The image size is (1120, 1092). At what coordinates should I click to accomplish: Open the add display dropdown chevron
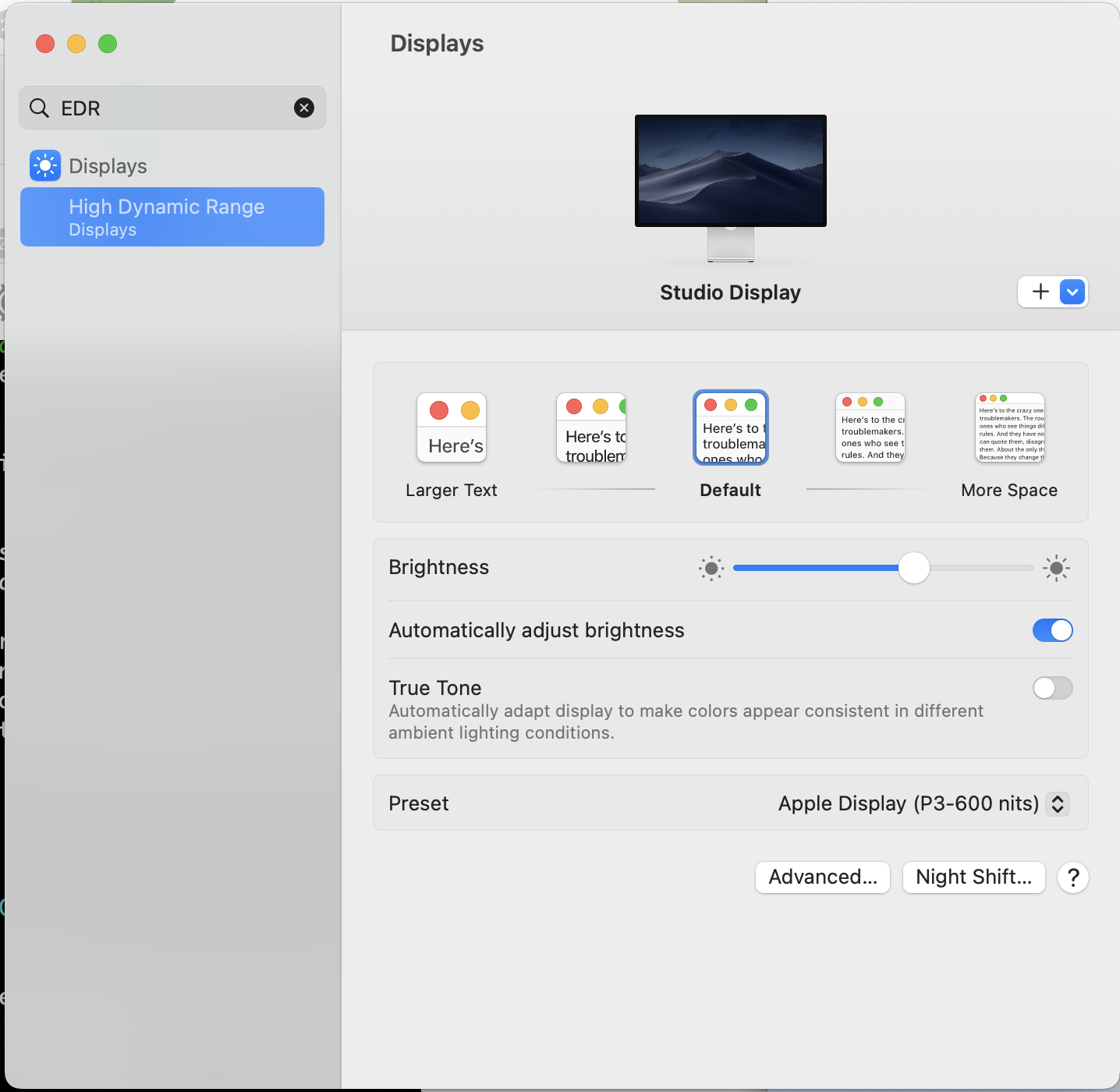pos(1072,292)
